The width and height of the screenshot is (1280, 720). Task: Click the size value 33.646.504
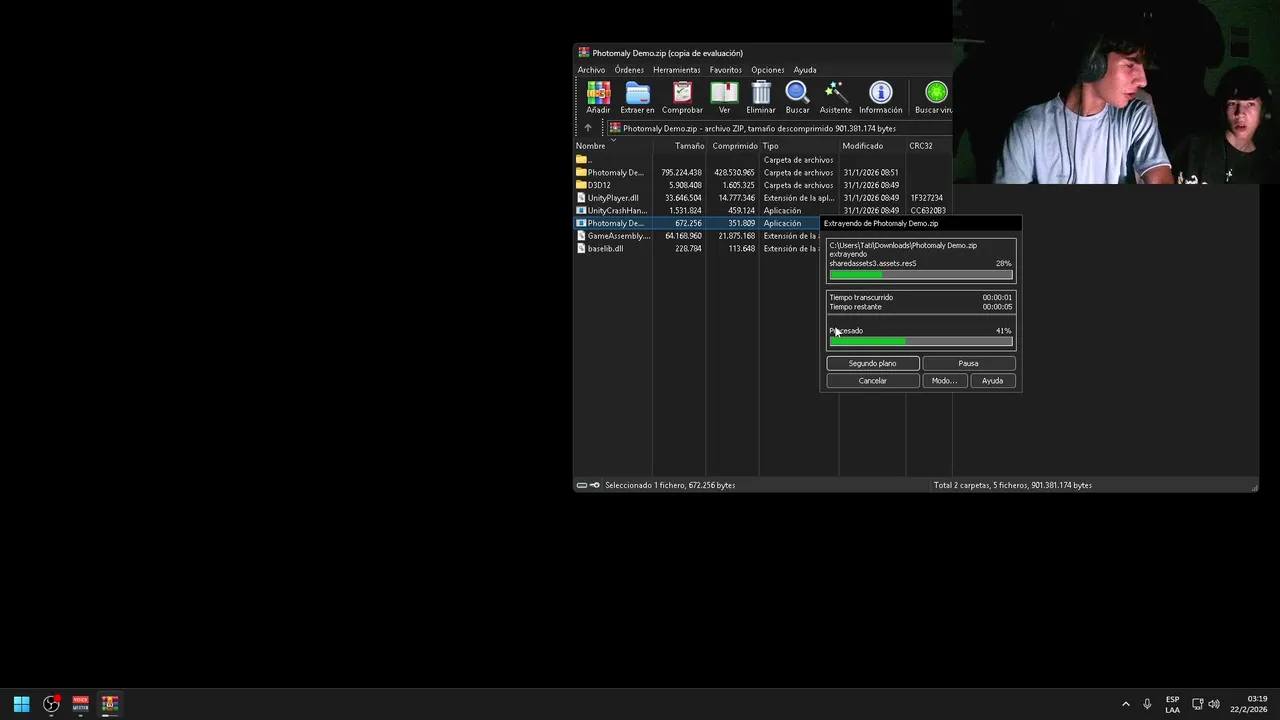click(x=683, y=198)
